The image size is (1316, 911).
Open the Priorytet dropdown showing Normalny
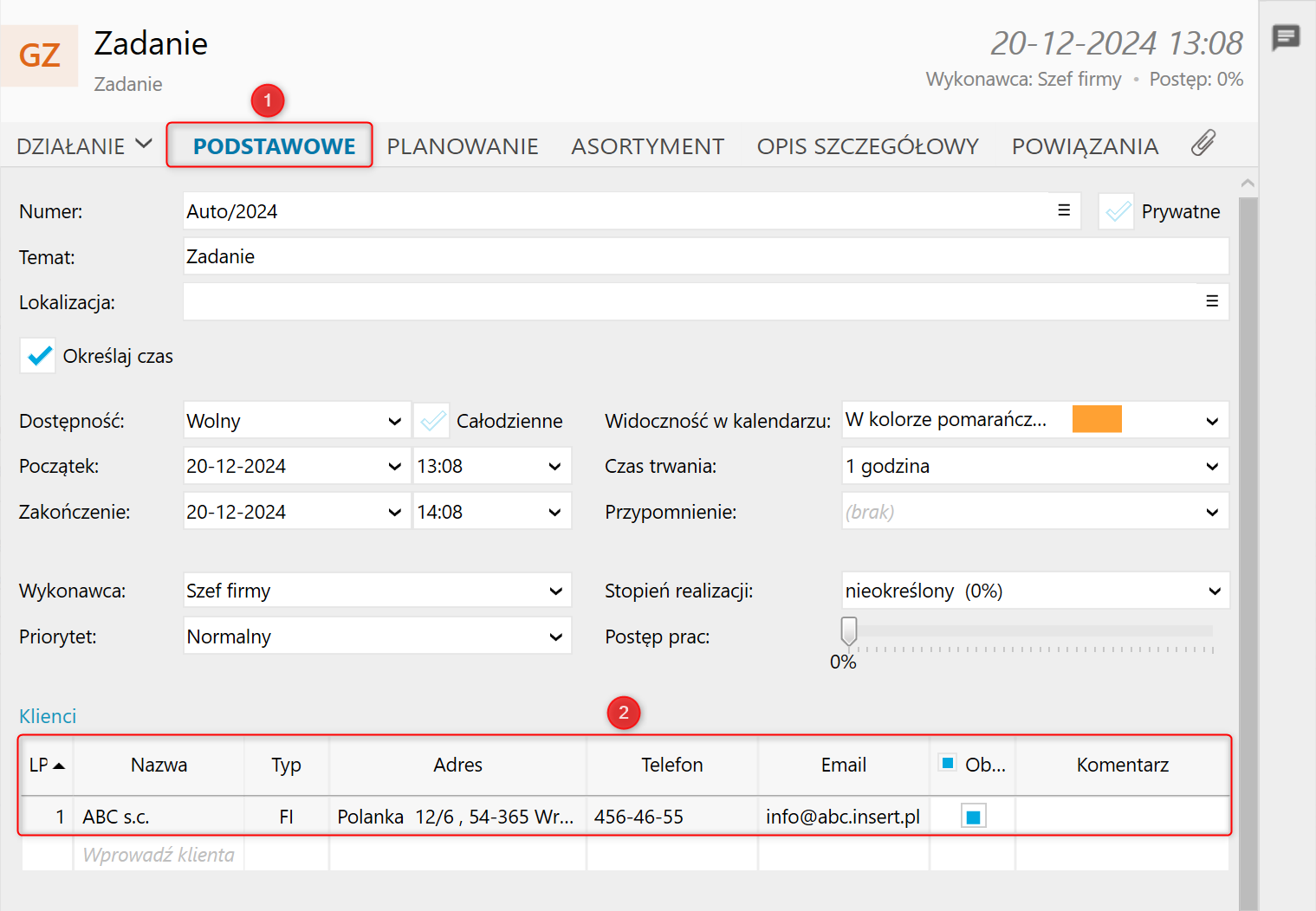377,636
